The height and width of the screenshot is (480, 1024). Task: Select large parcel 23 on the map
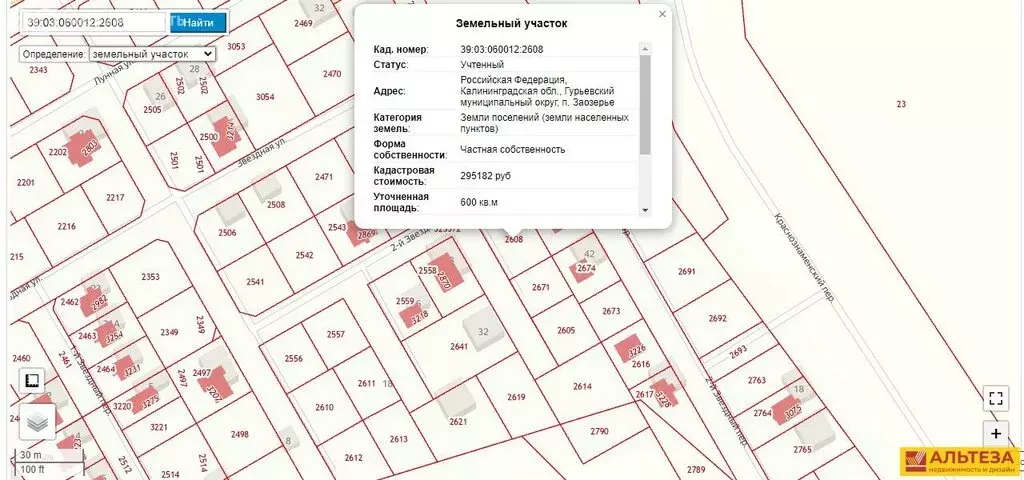901,104
